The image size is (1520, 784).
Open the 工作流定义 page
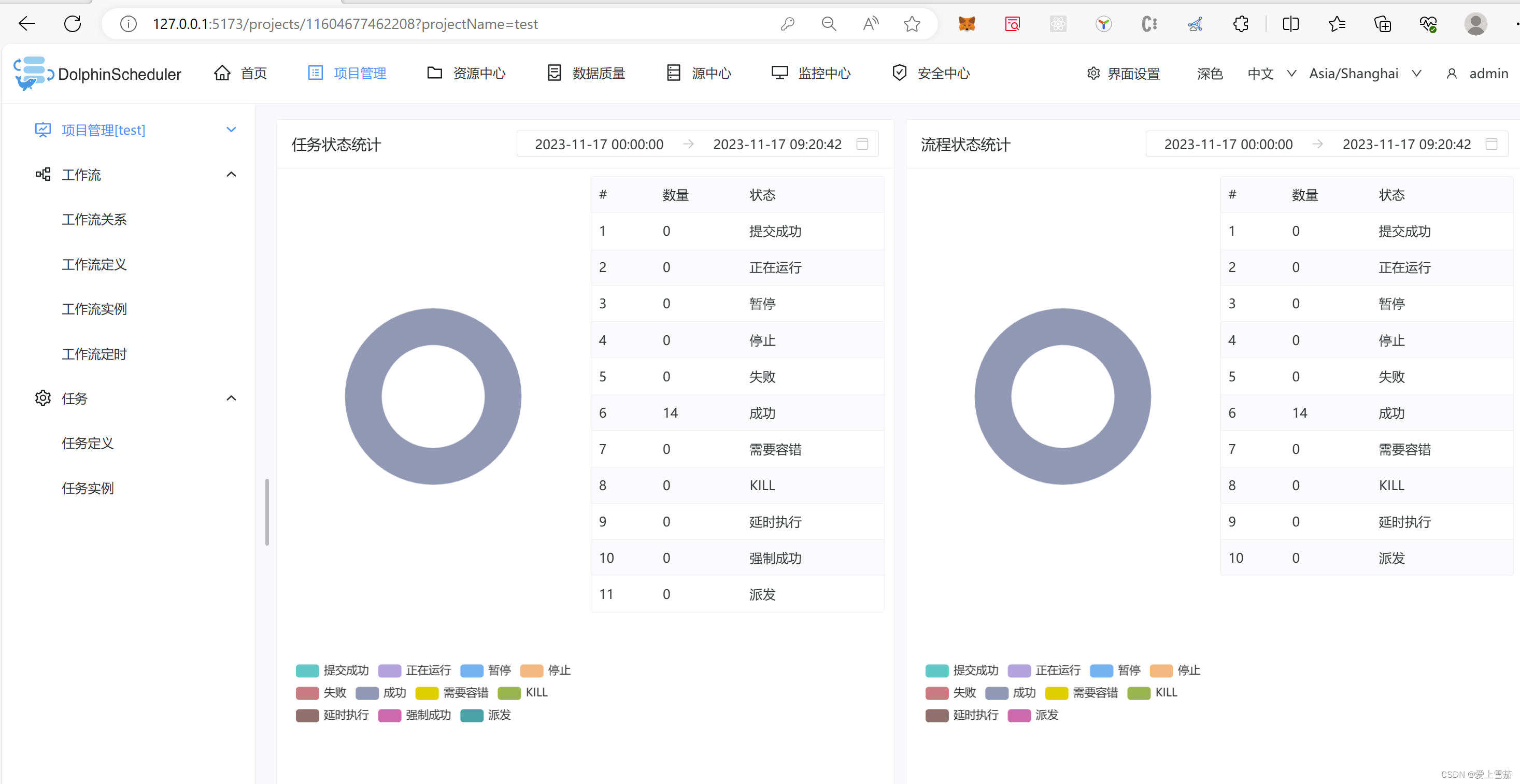pos(94,264)
